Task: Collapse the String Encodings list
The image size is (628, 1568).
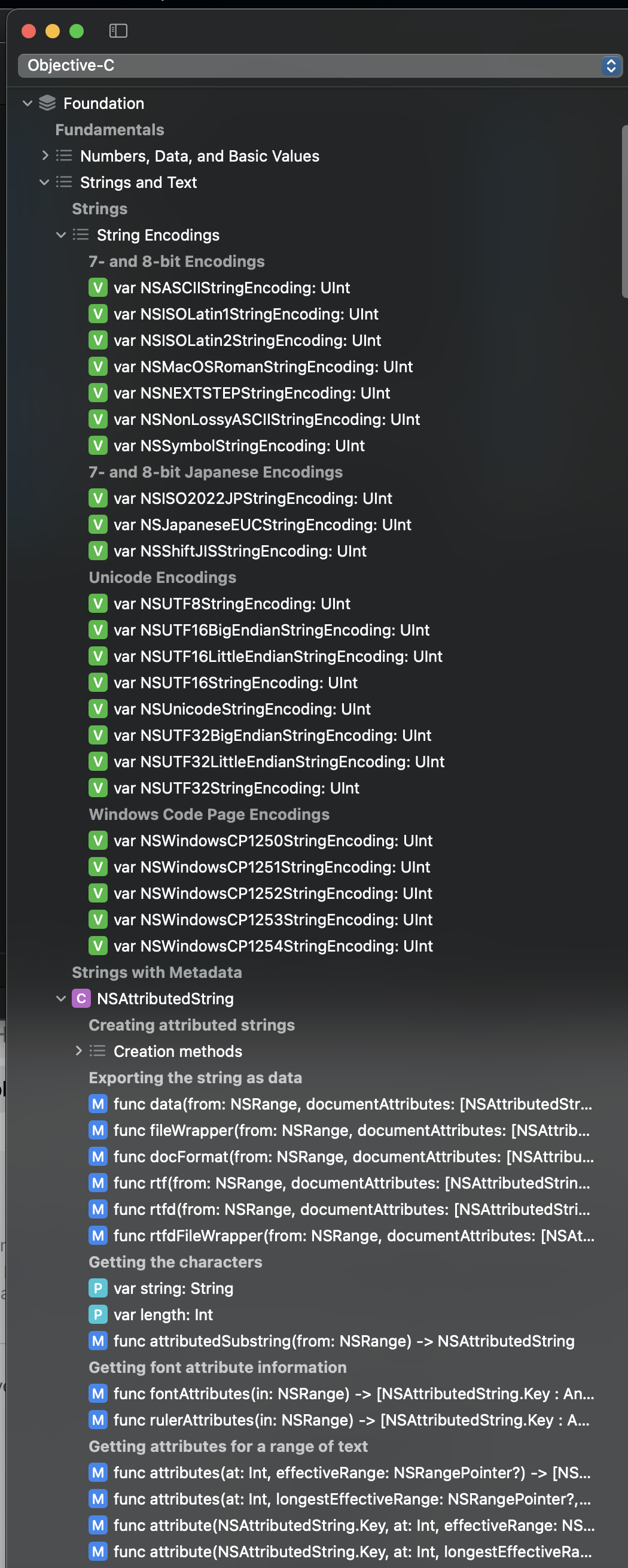Action: 61,235
